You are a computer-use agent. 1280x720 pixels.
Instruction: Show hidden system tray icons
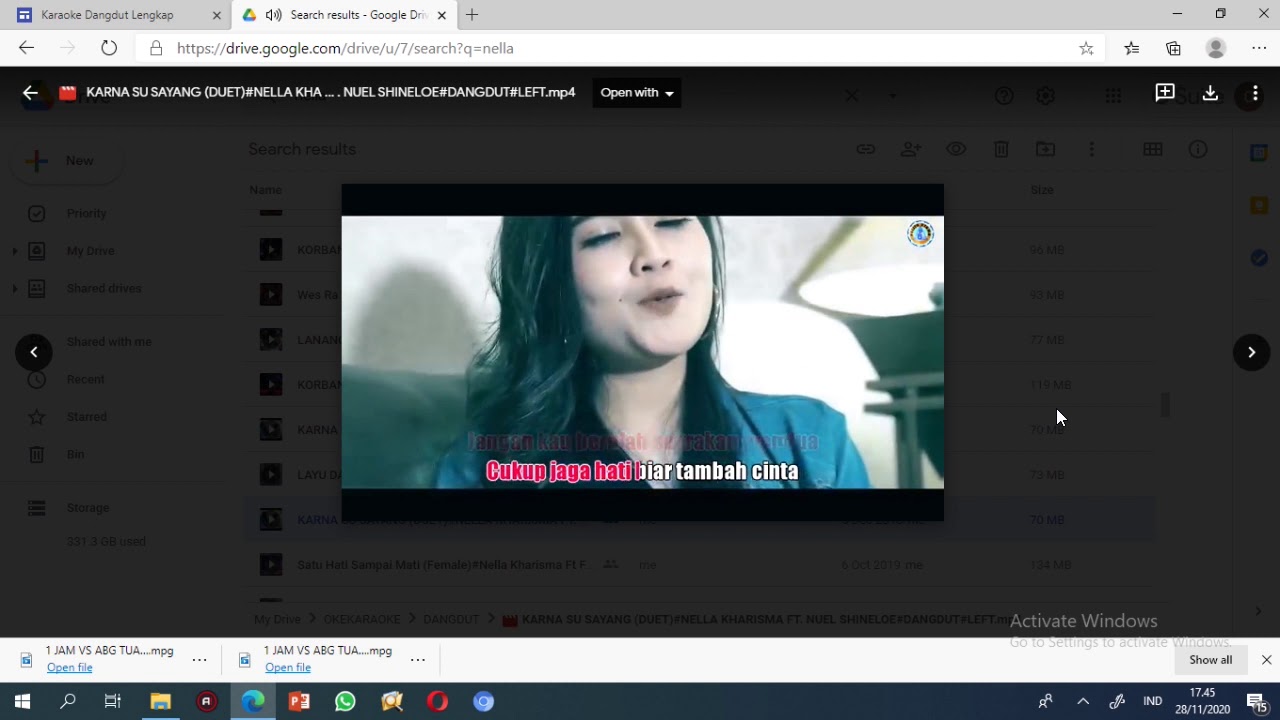(1083, 701)
